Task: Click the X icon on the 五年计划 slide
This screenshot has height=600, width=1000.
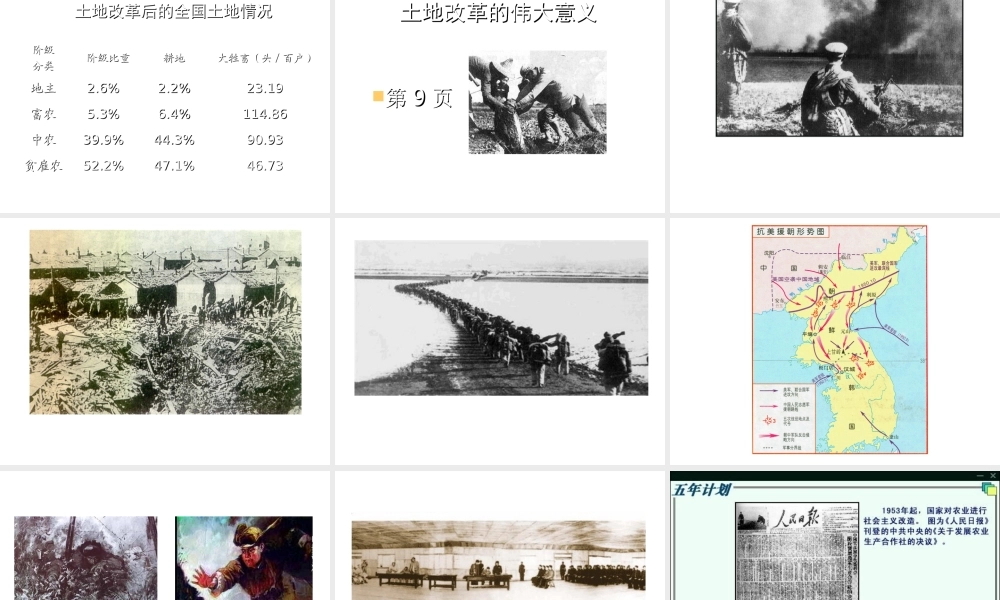Action: pos(992,476)
